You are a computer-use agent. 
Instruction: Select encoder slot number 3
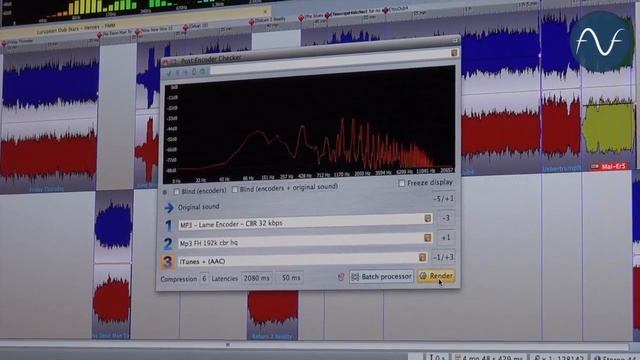click(167, 262)
